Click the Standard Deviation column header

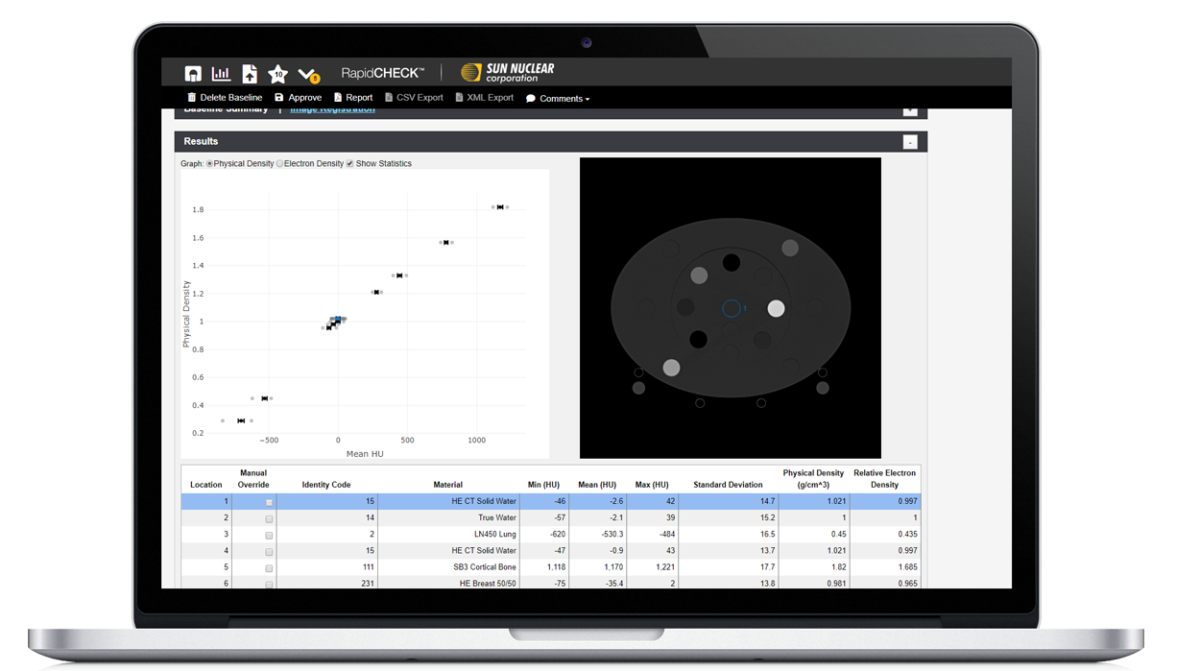(728, 485)
